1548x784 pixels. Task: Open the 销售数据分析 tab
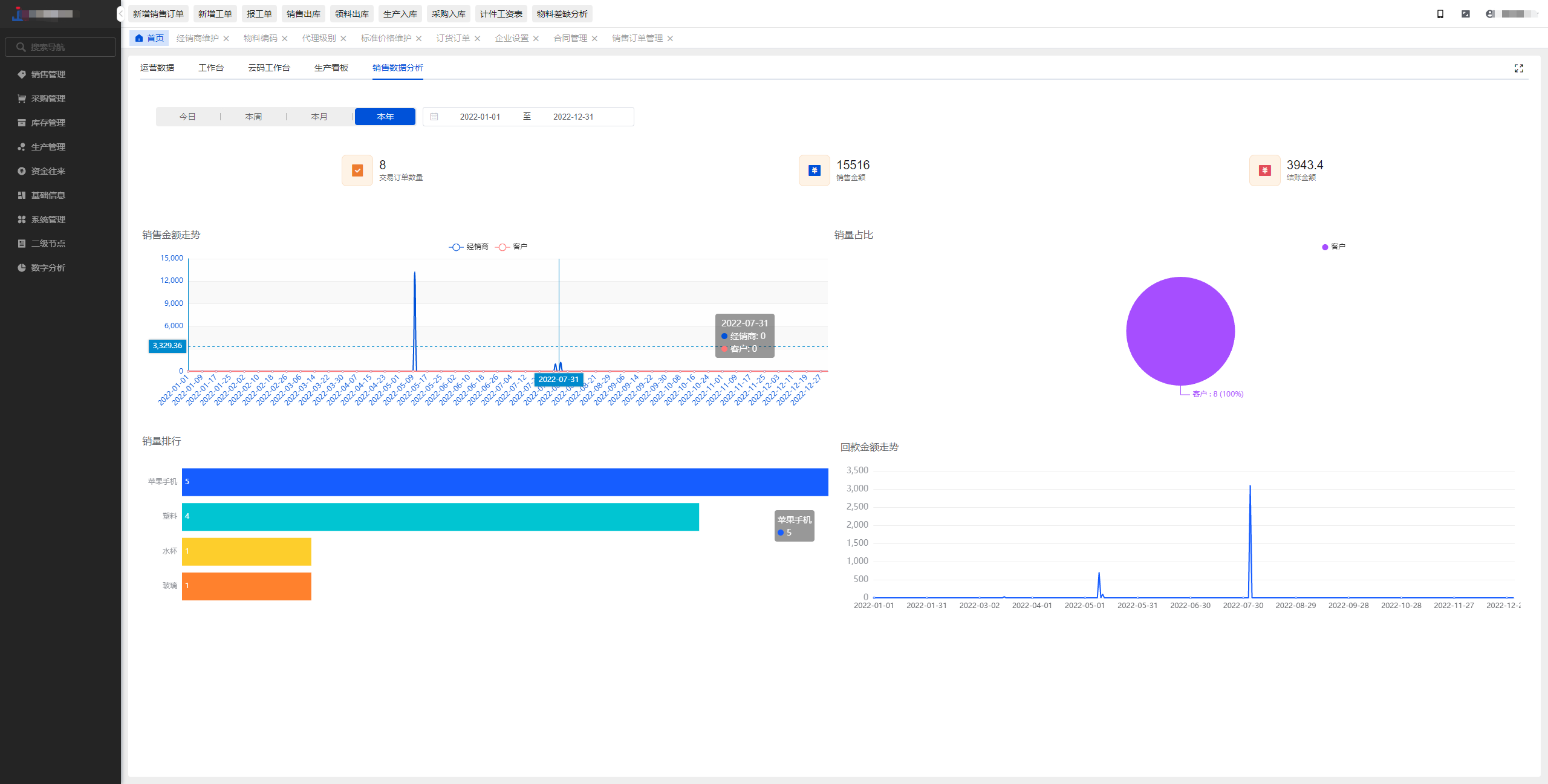[x=398, y=68]
